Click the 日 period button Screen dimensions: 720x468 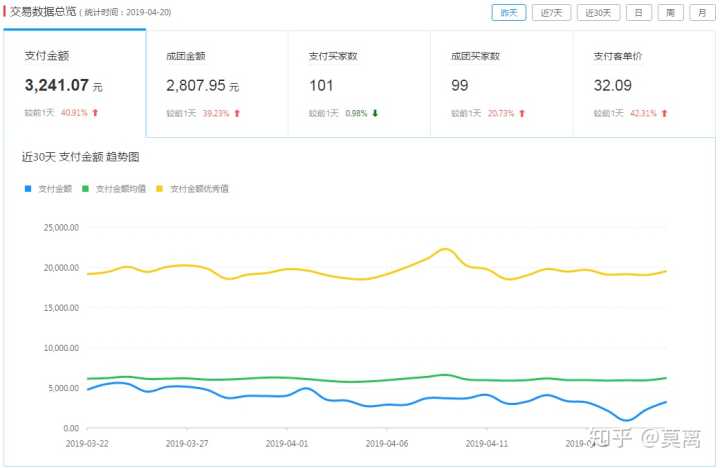click(x=639, y=13)
